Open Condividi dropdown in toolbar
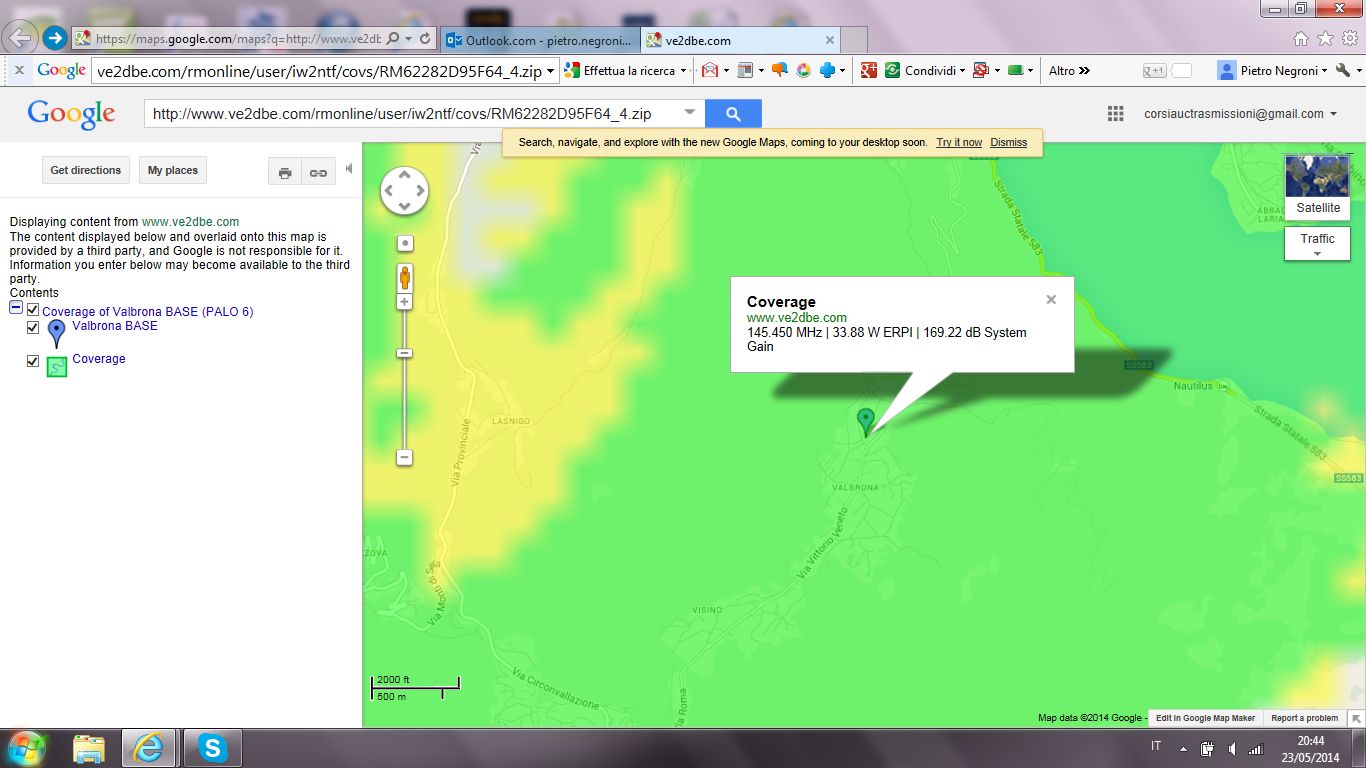1366x768 pixels. [x=961, y=71]
